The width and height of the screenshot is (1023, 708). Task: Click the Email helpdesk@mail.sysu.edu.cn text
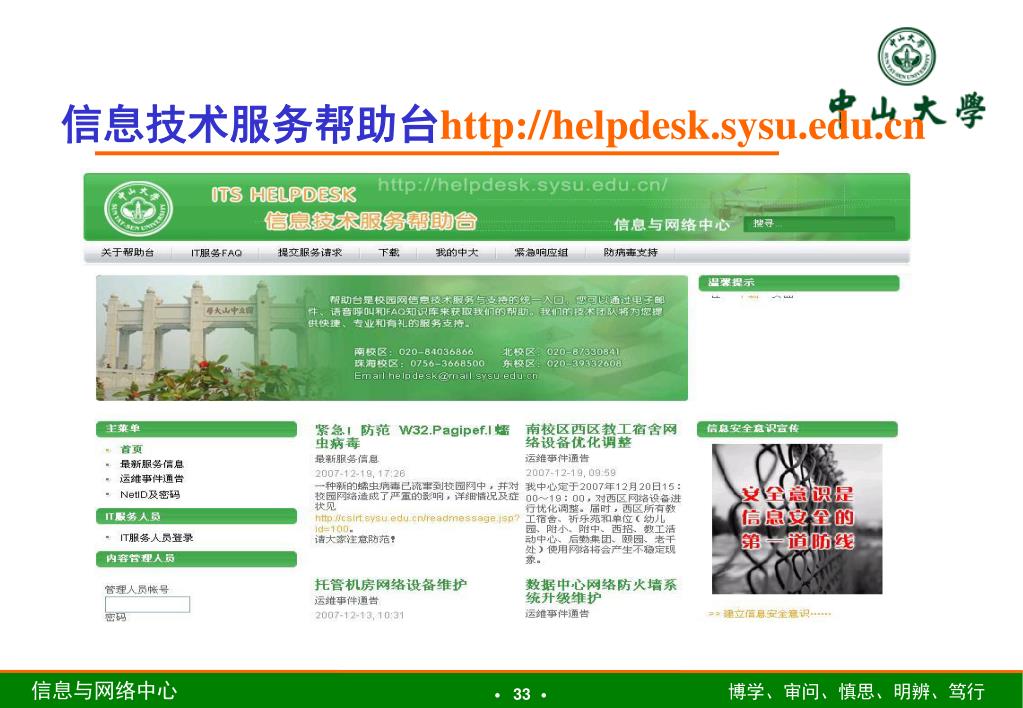pos(446,376)
